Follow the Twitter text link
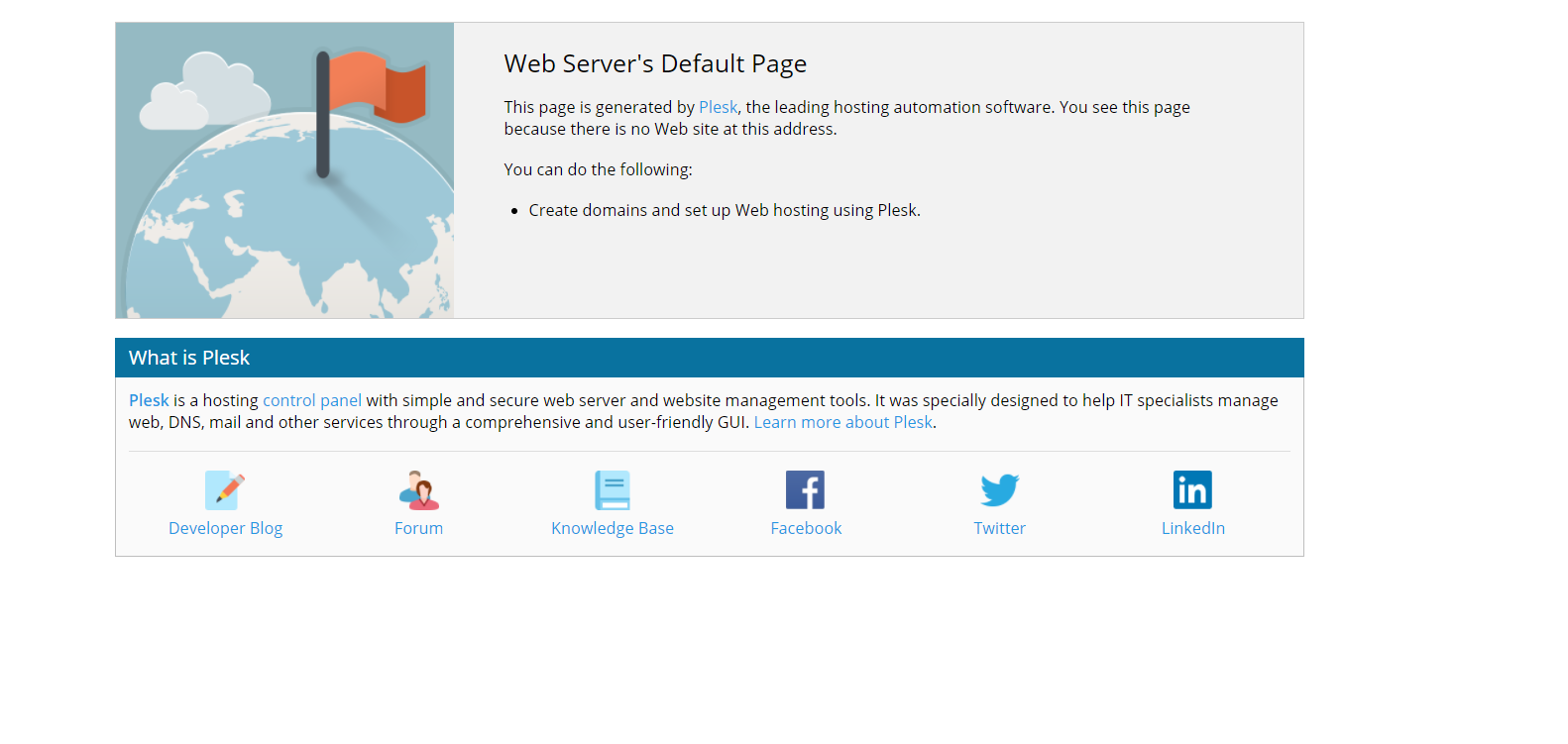Viewport: 1568px width, 744px height. [999, 528]
